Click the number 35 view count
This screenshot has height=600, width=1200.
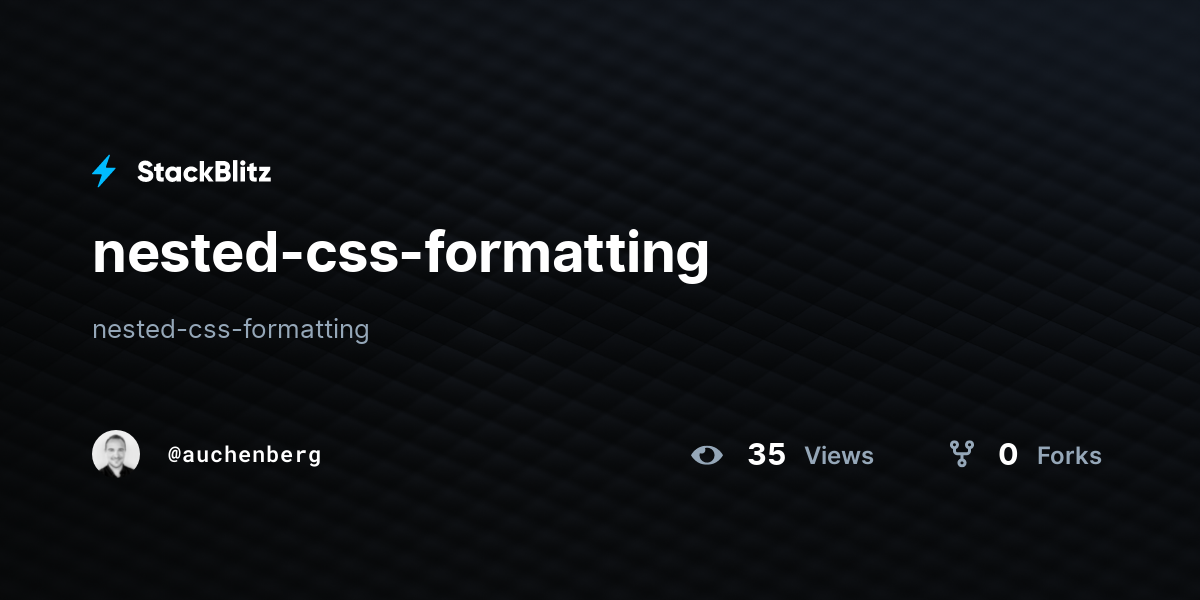tap(767, 455)
